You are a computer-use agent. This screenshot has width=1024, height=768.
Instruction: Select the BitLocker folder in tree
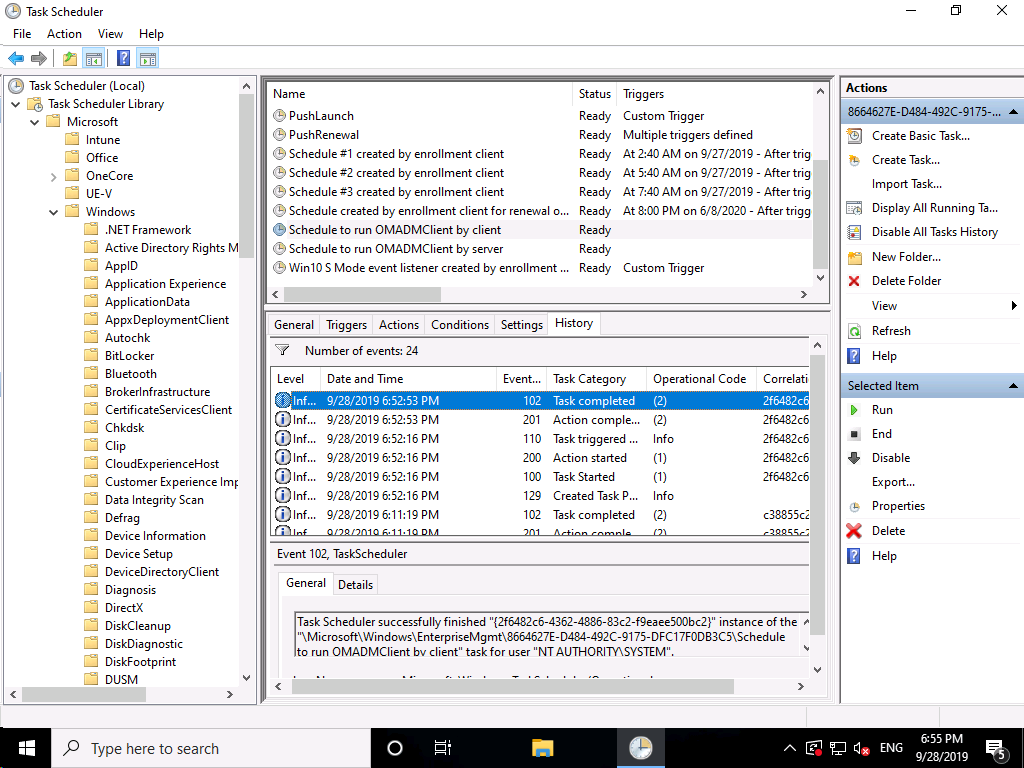tap(129, 356)
